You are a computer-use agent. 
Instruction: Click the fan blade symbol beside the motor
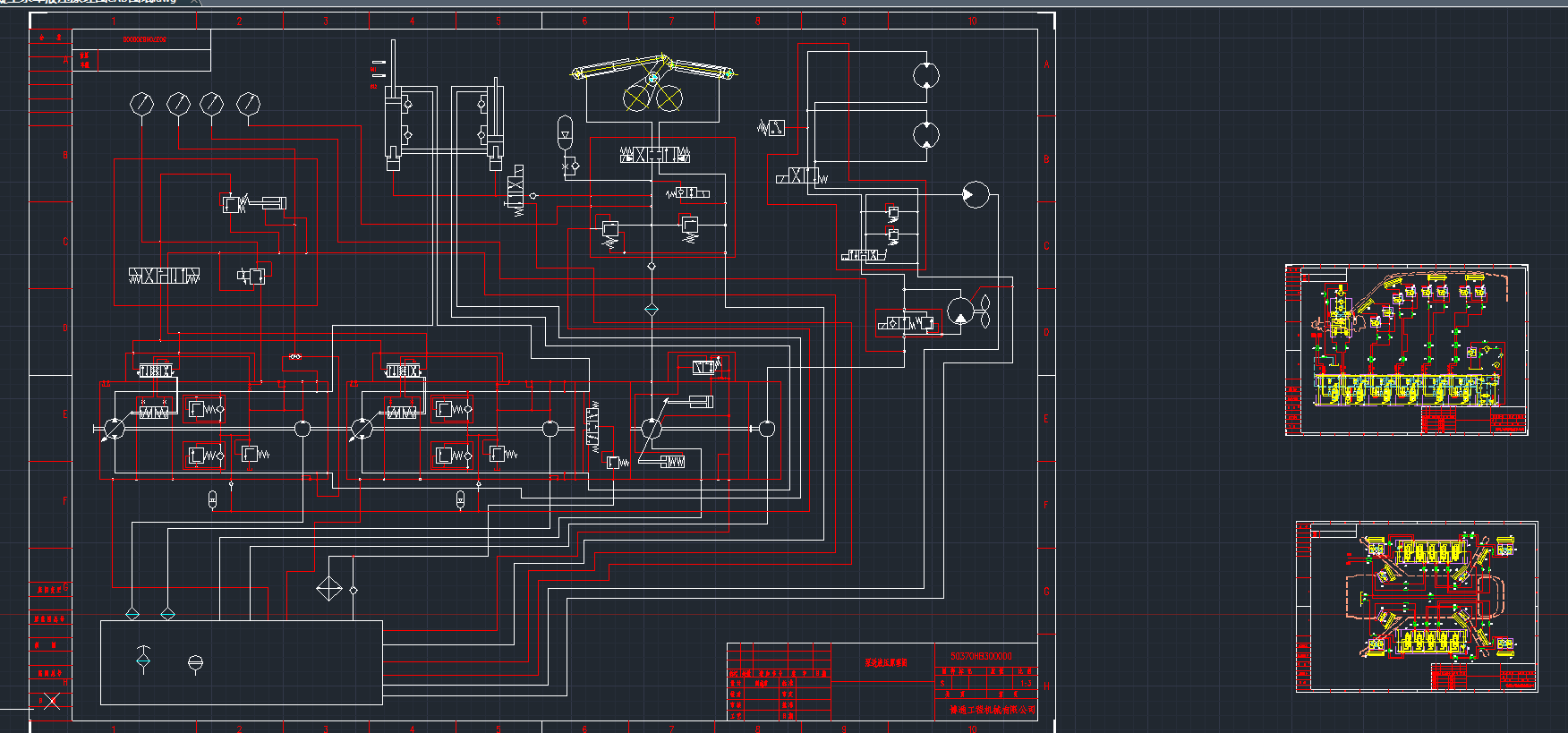coord(984,312)
